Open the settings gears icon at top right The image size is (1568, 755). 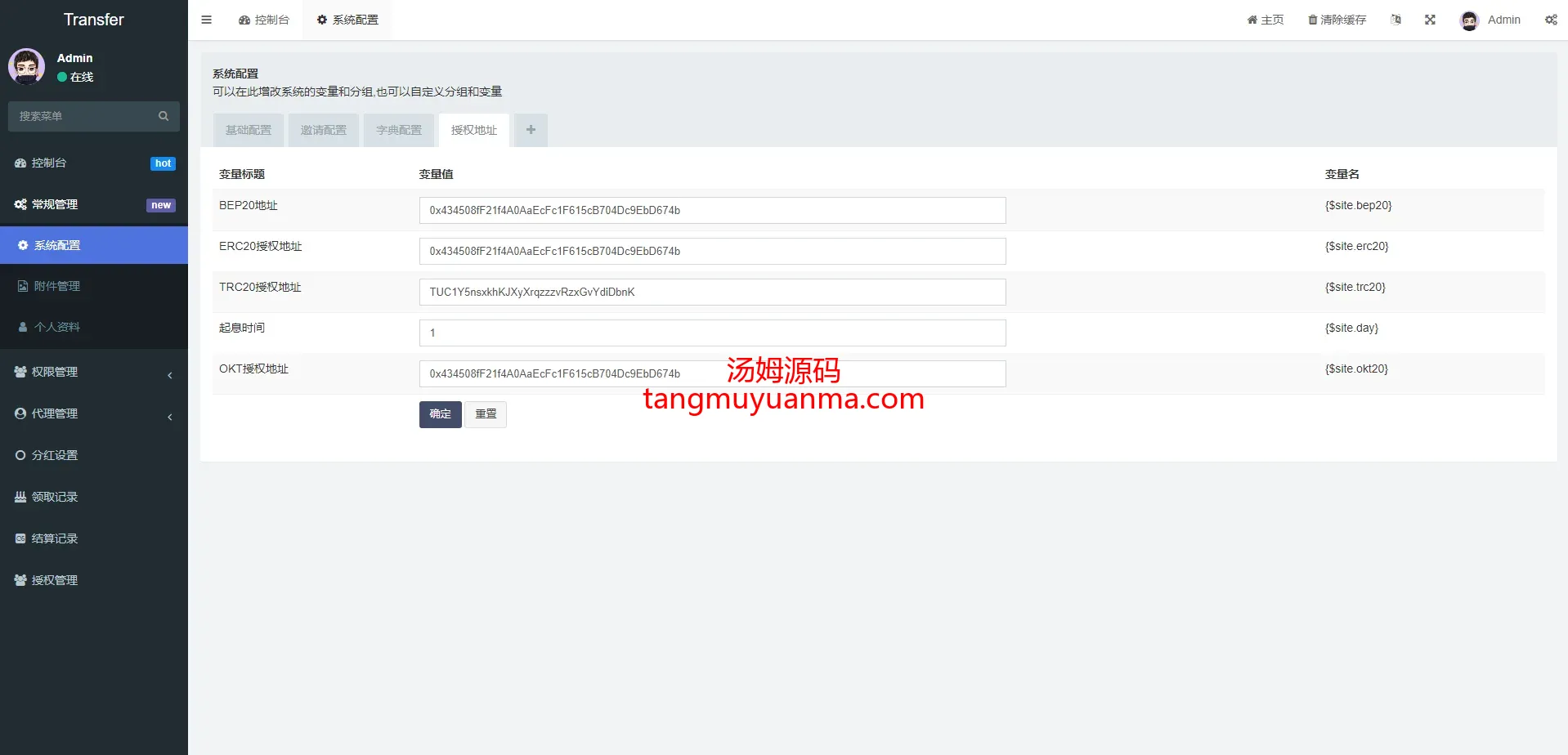[x=1550, y=20]
